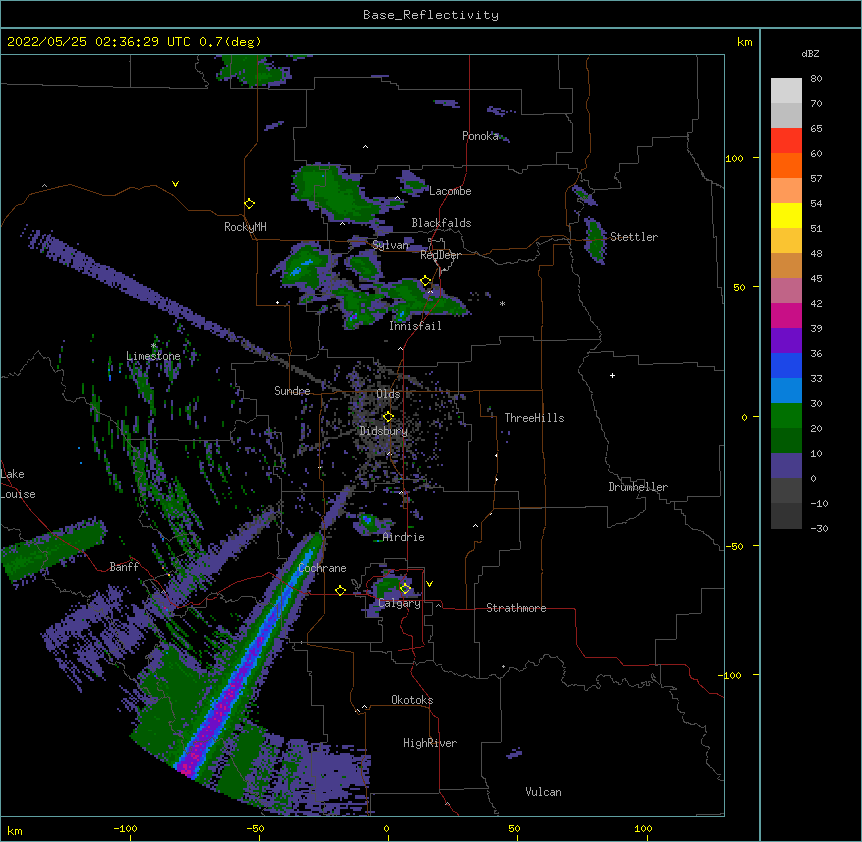Viewport: 862px width, 842px height.
Task: Click the green 30 dBZ legend swatch
Action: click(x=786, y=416)
